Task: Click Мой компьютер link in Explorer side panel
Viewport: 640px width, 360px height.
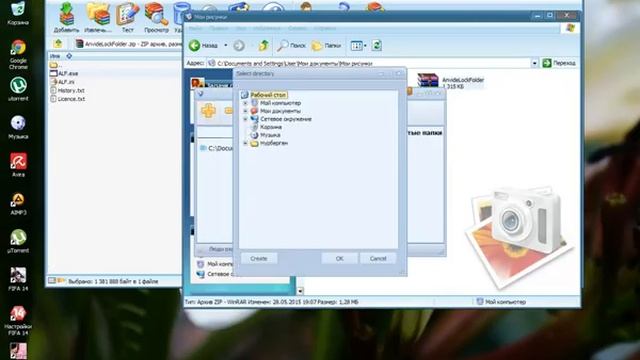Action: tap(220, 264)
